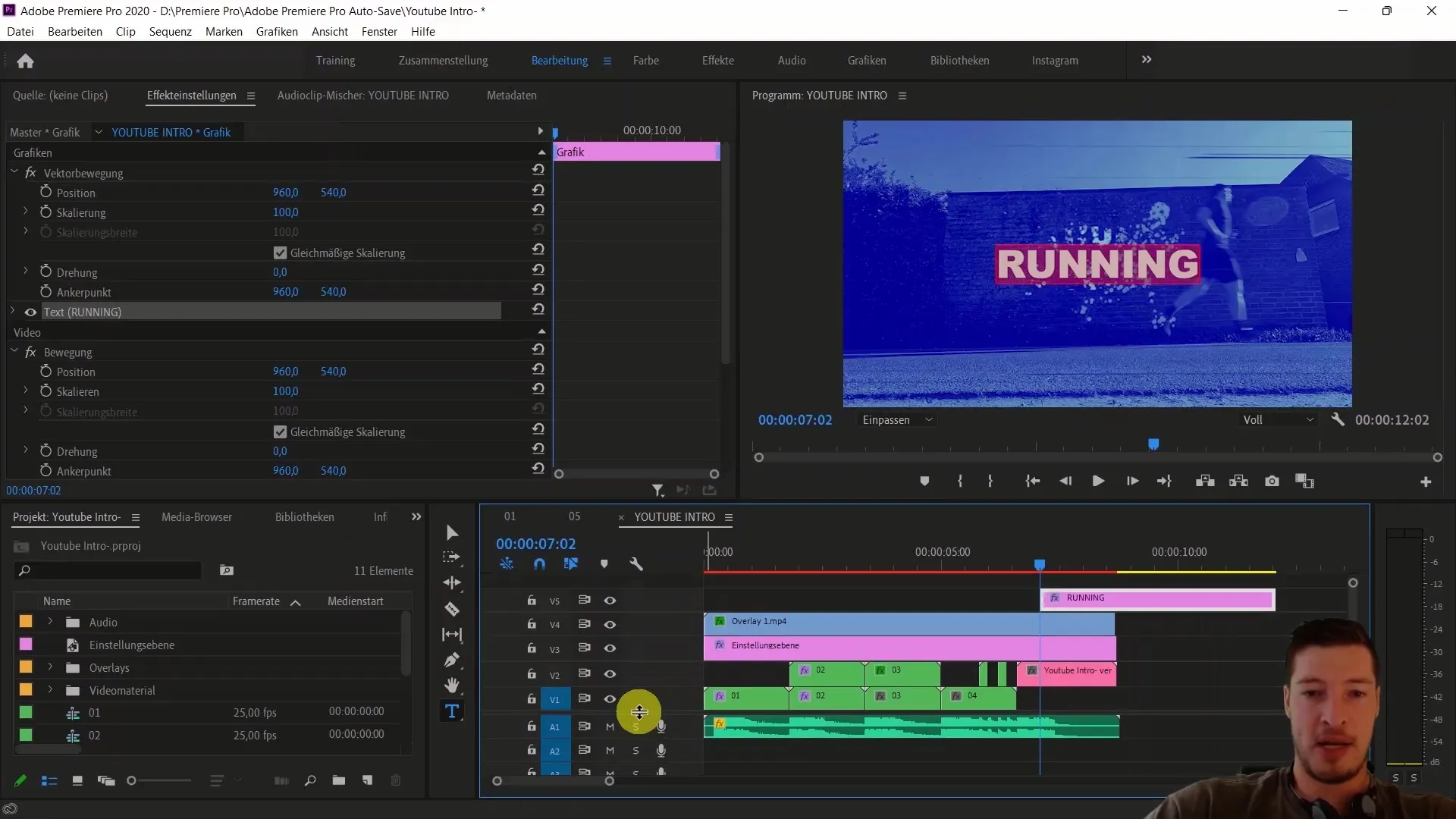The image size is (1456, 819).
Task: Expand the Text (RUNNING) layer
Action: coord(13,311)
